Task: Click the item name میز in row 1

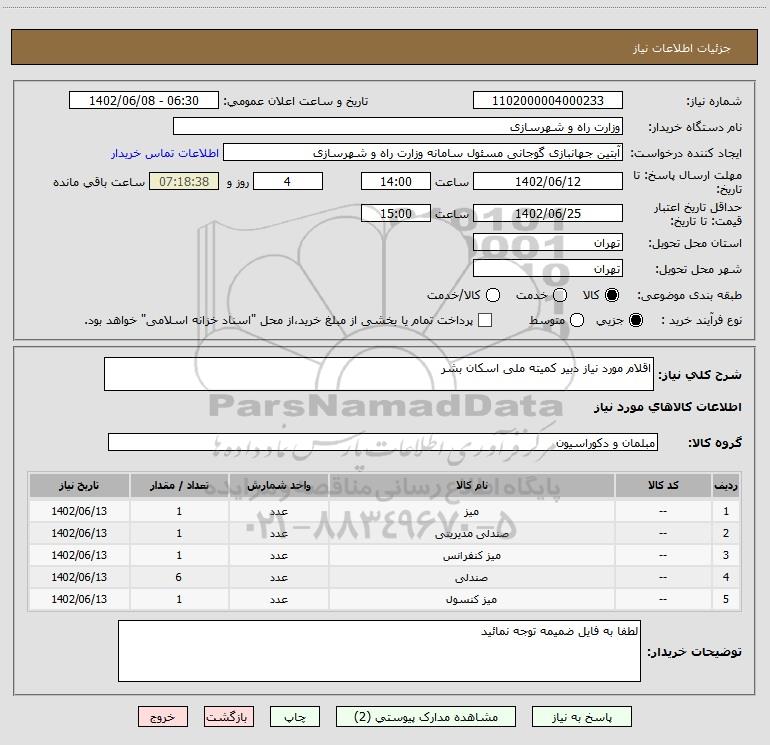Action: (x=471, y=511)
